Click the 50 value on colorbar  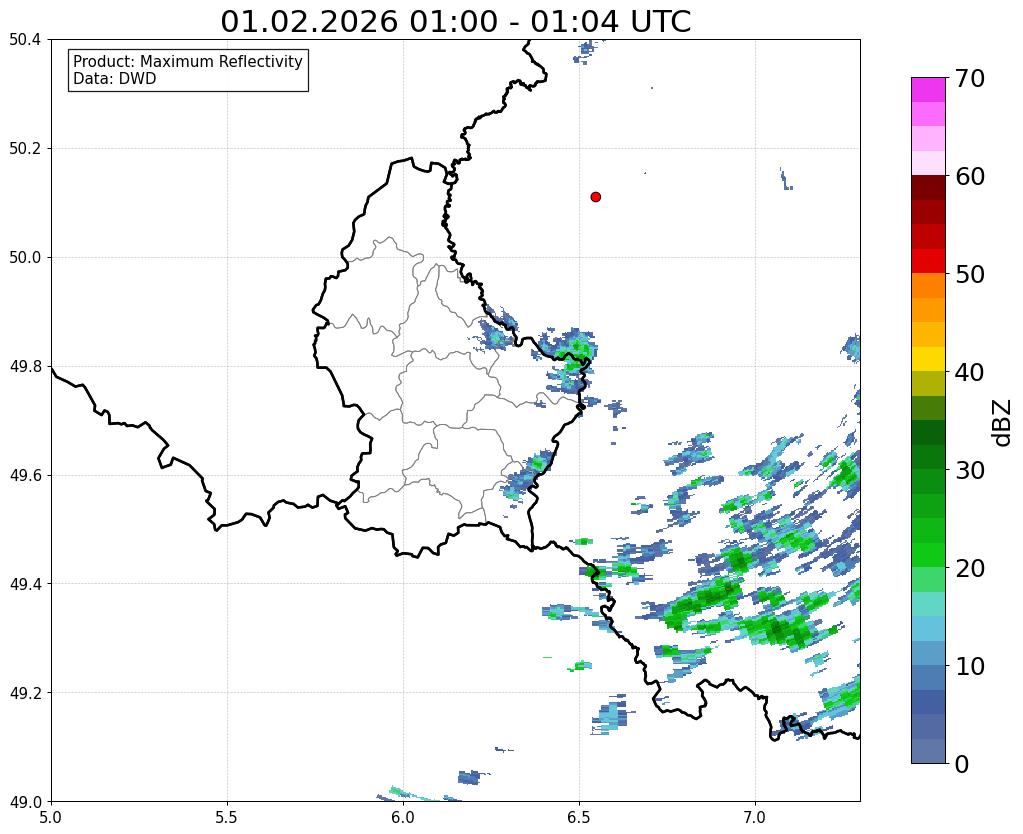point(969,274)
